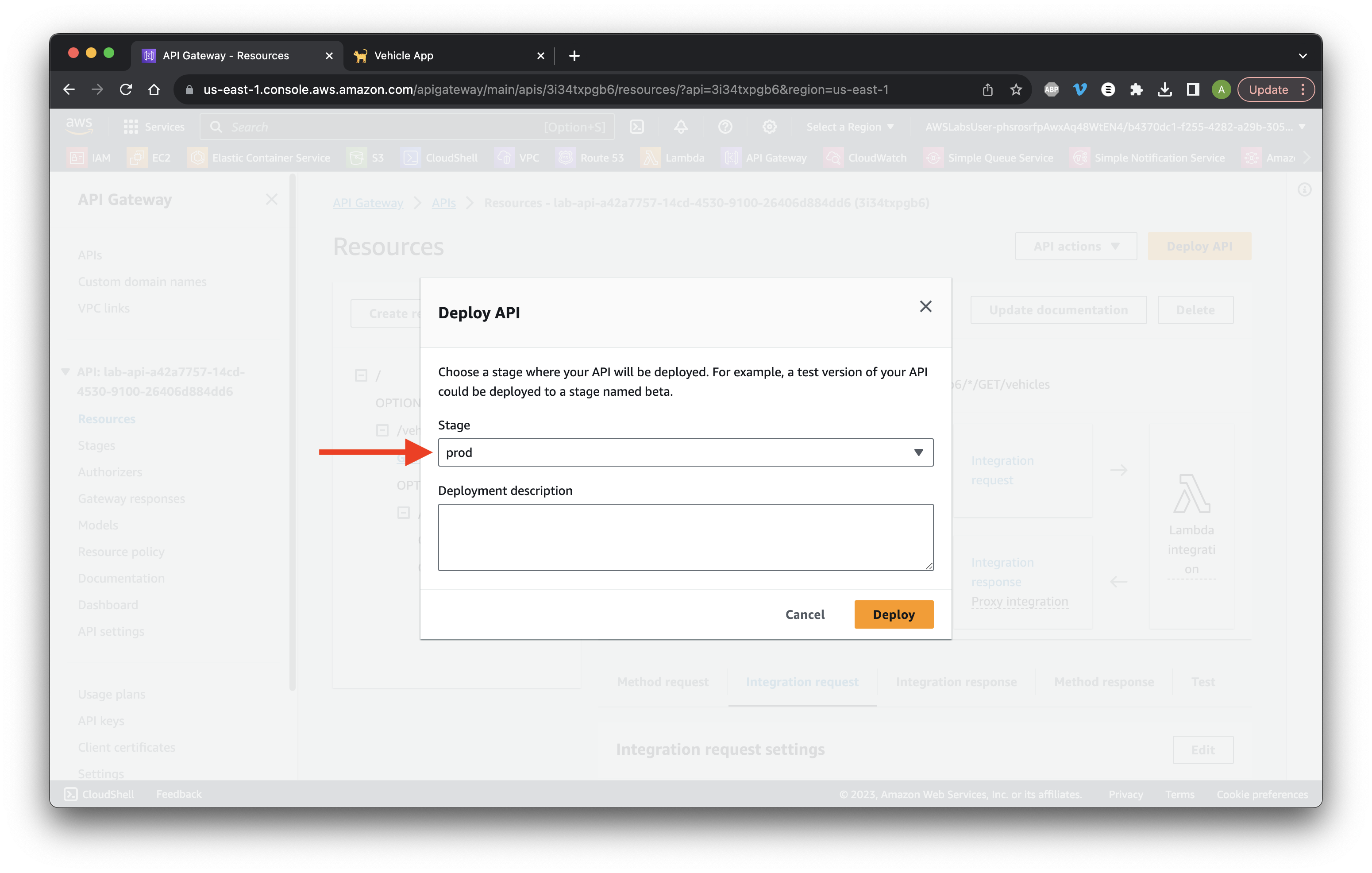Open the AWS help question icon
The height and width of the screenshot is (873, 1372).
pyautogui.click(x=725, y=127)
